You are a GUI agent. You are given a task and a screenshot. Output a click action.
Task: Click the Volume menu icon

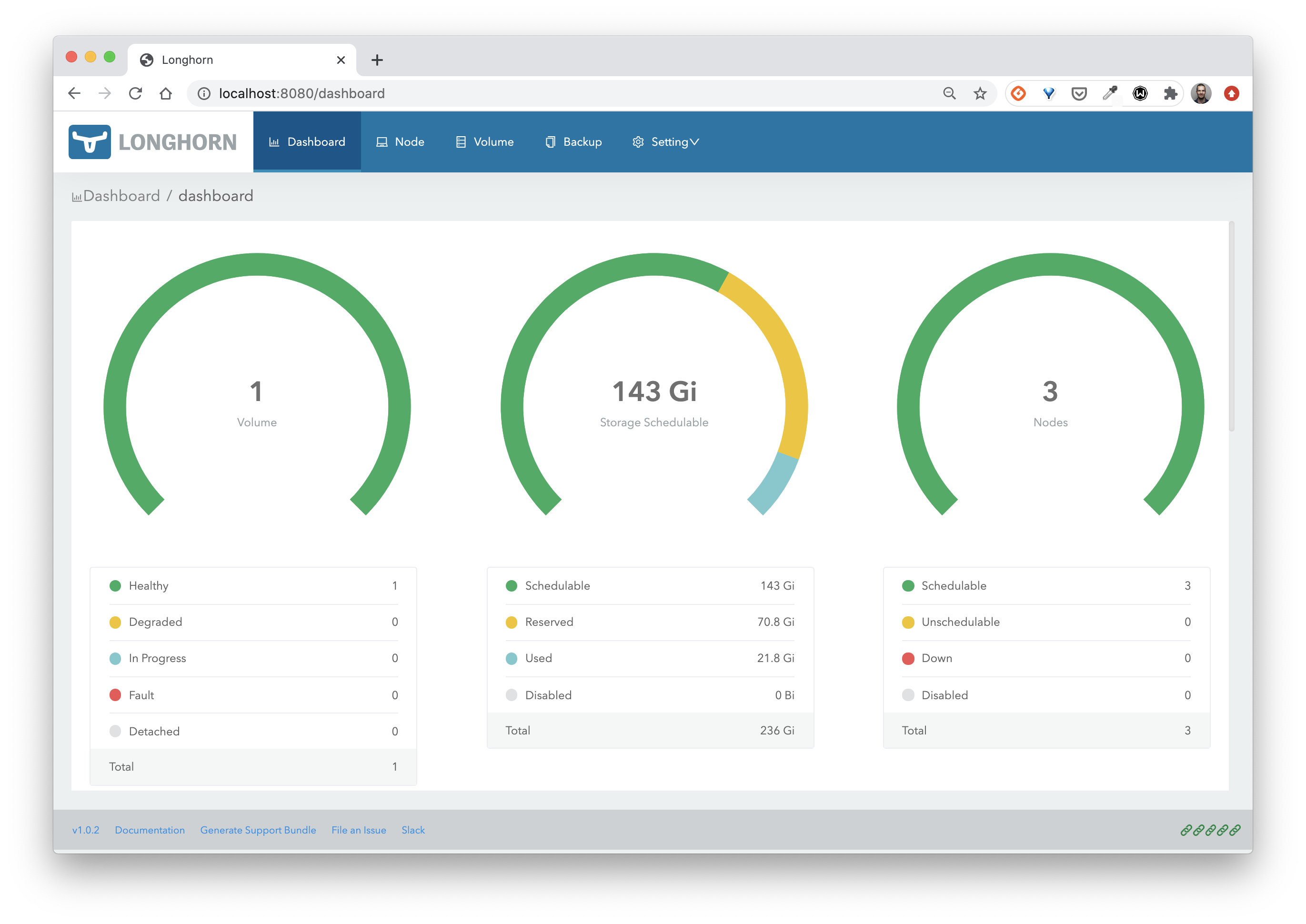tap(460, 142)
